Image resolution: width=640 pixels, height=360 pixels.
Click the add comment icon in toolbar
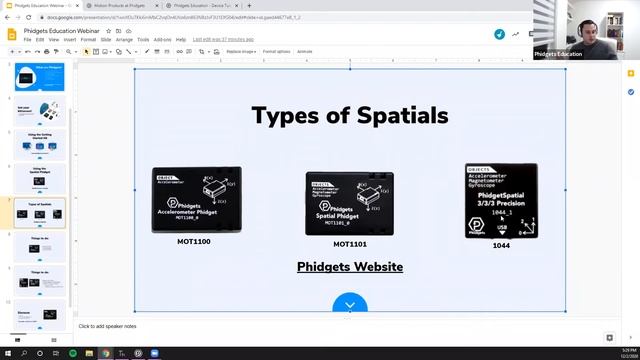189,52
